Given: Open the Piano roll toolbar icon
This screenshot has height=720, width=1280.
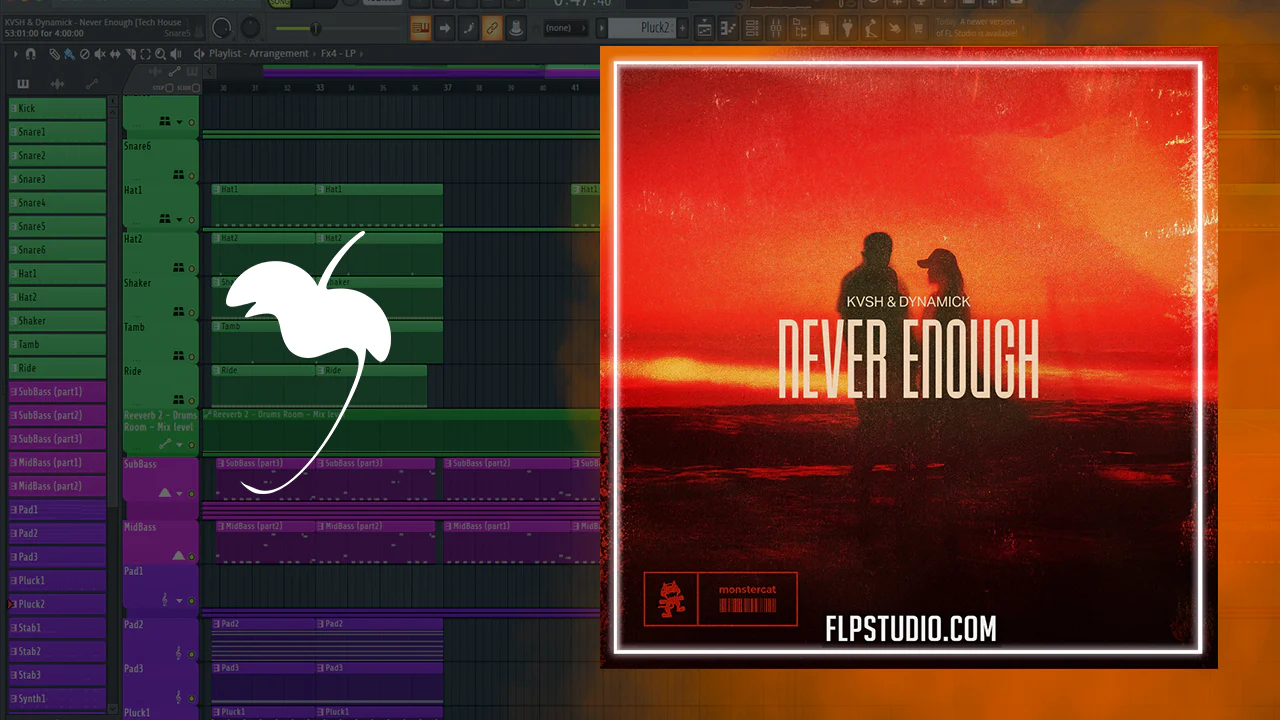Looking at the screenshot, I should [x=727, y=28].
